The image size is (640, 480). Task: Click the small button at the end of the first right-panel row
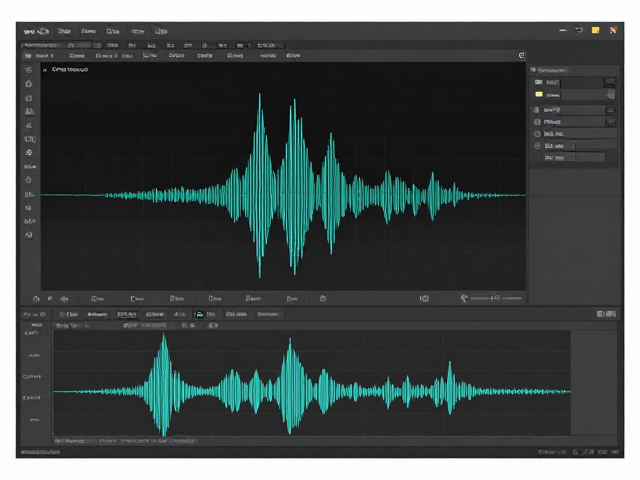click(610, 83)
